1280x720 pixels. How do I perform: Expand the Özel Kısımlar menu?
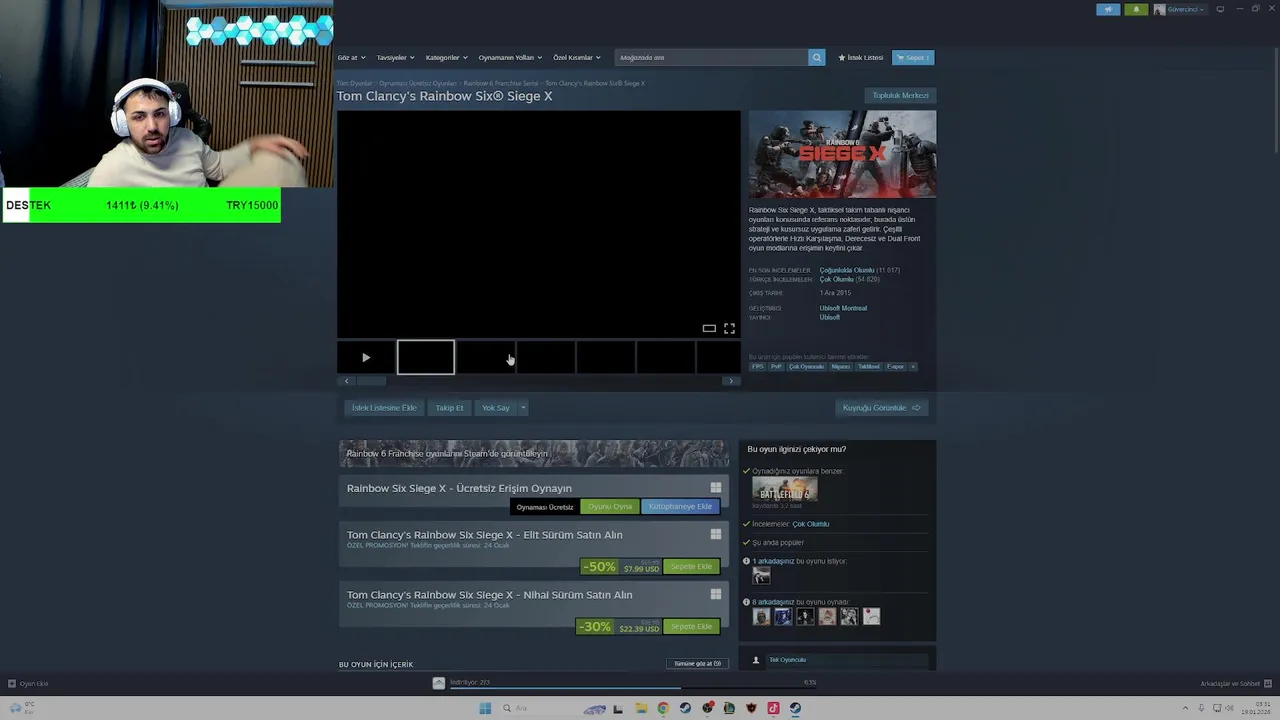(577, 57)
